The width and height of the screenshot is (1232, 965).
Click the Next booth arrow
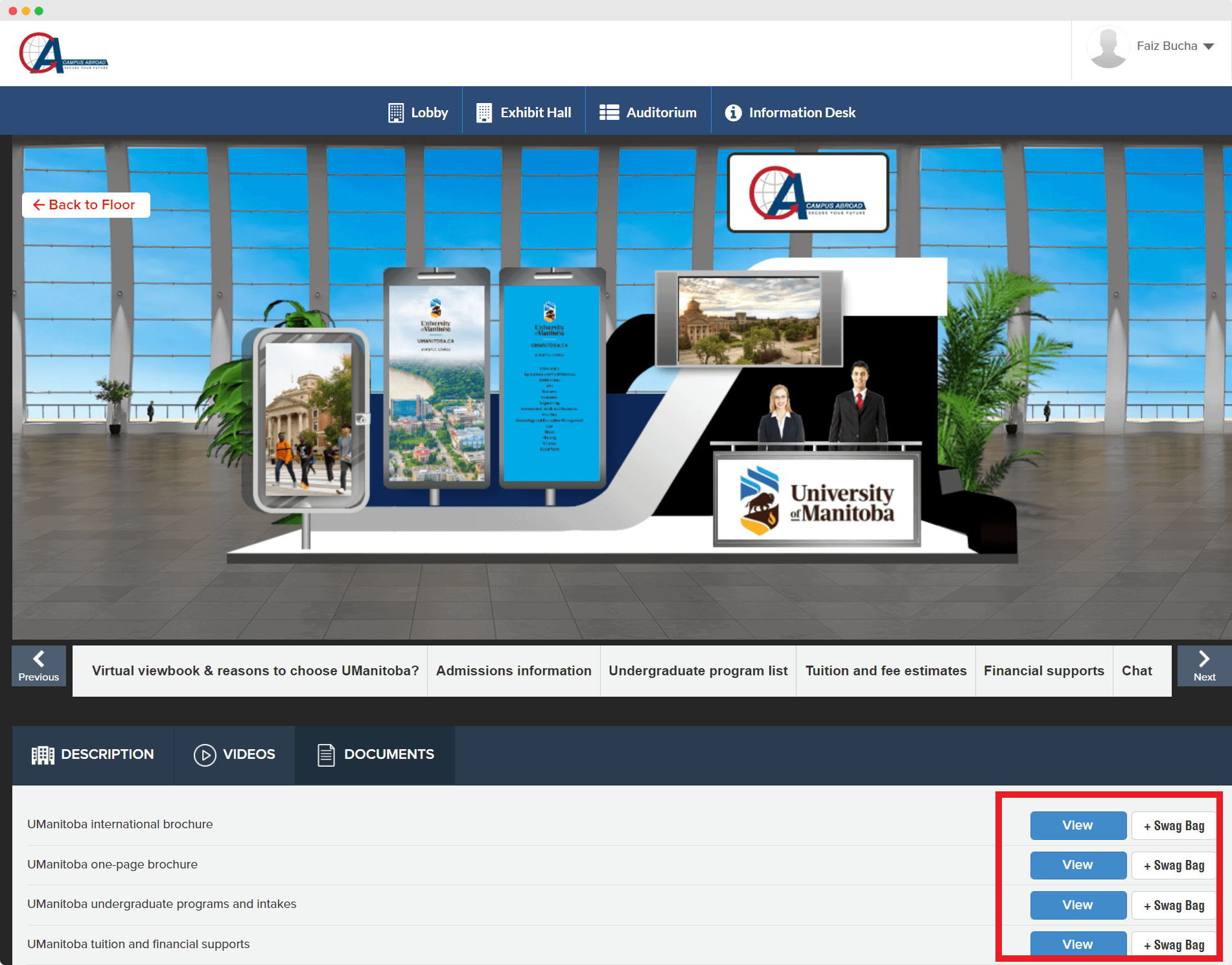pyautogui.click(x=1204, y=666)
